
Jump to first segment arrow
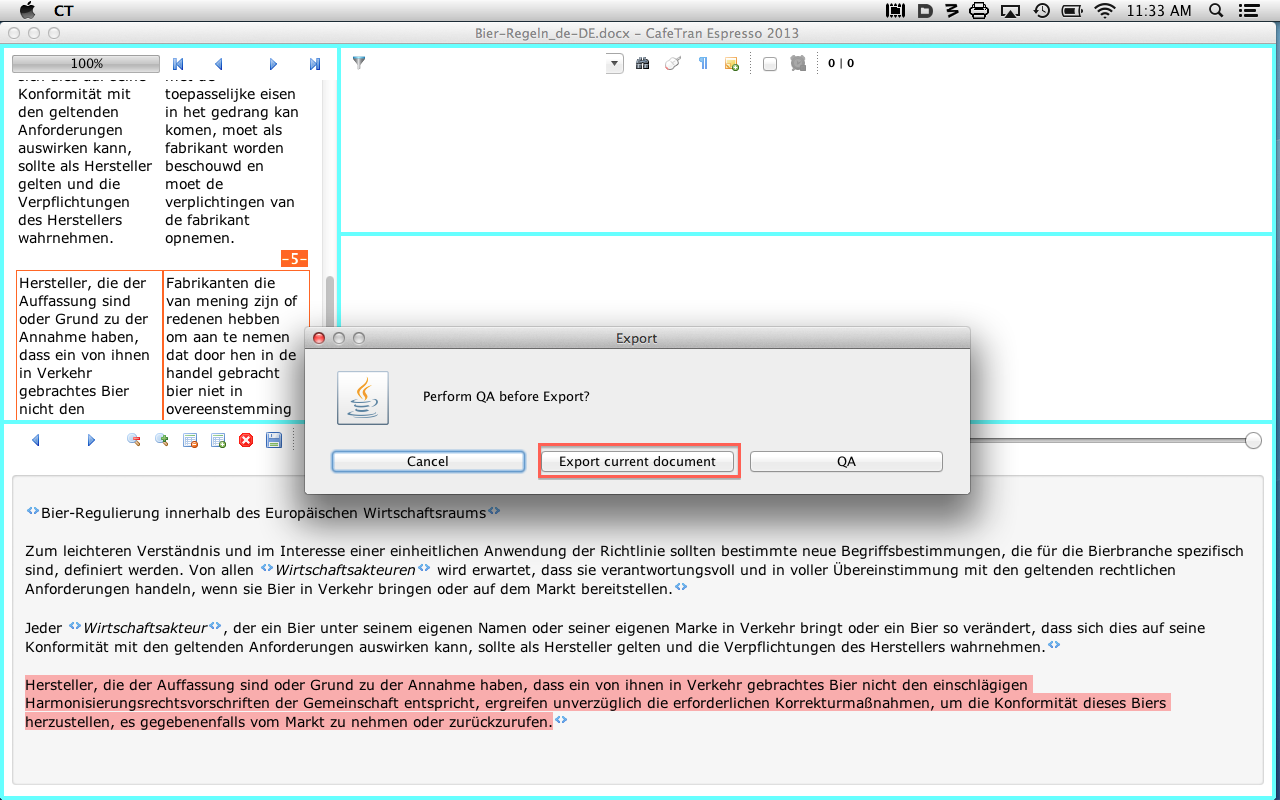[x=178, y=64]
